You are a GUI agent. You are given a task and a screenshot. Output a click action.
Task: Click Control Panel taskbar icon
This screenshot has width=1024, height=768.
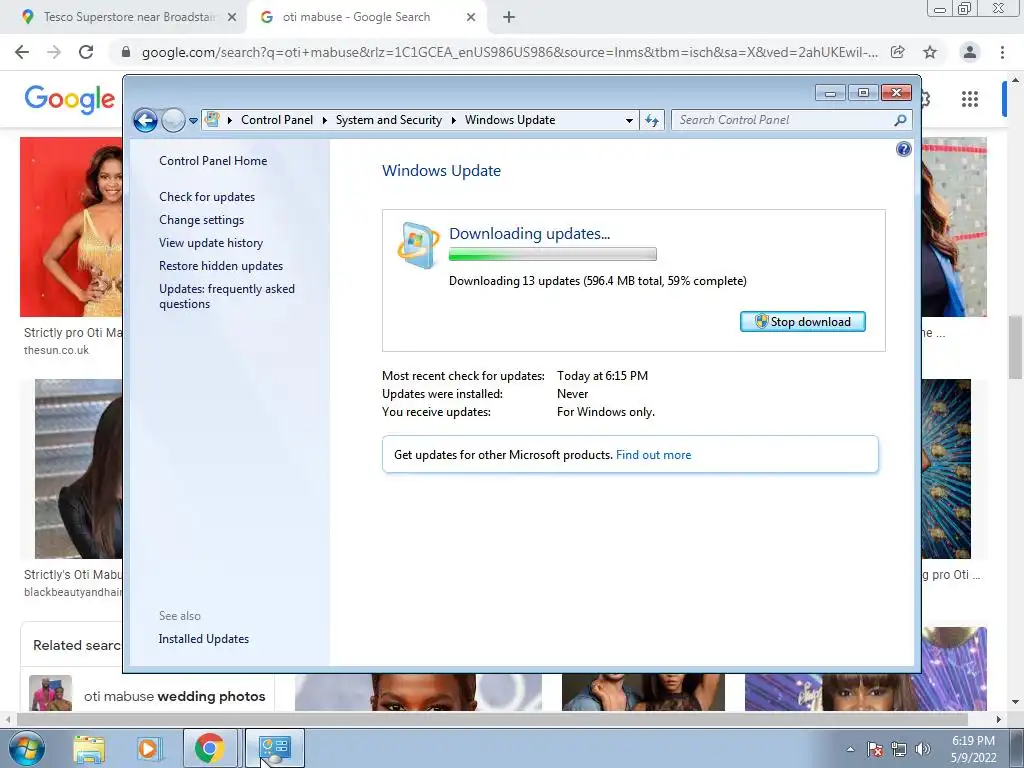click(275, 748)
